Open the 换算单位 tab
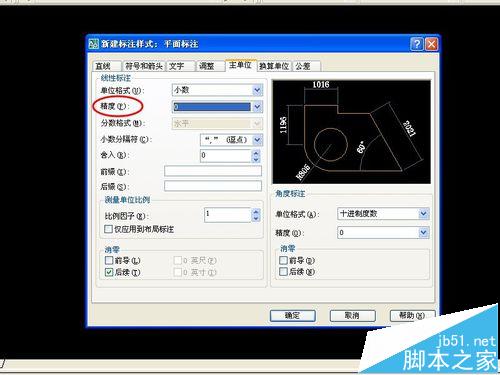Viewport: 500px width, 375px height. point(275,66)
